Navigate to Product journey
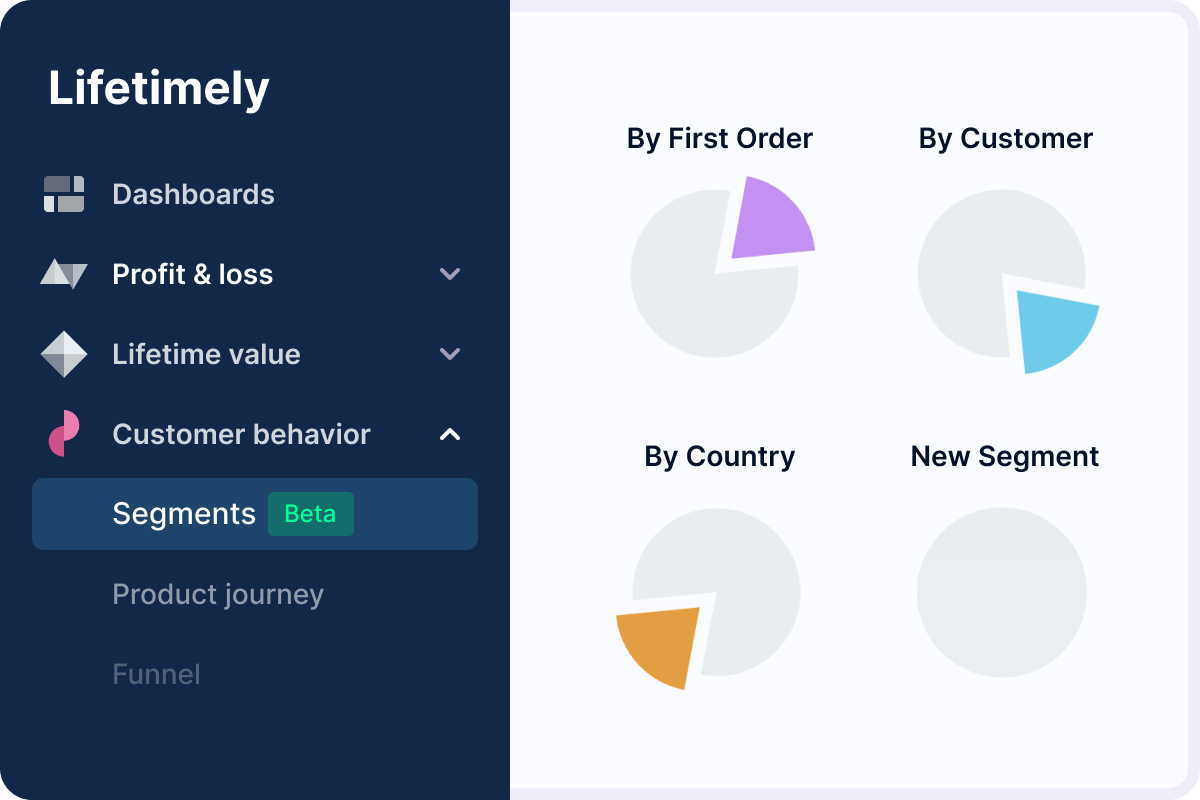The height and width of the screenshot is (800, 1200). point(218,594)
